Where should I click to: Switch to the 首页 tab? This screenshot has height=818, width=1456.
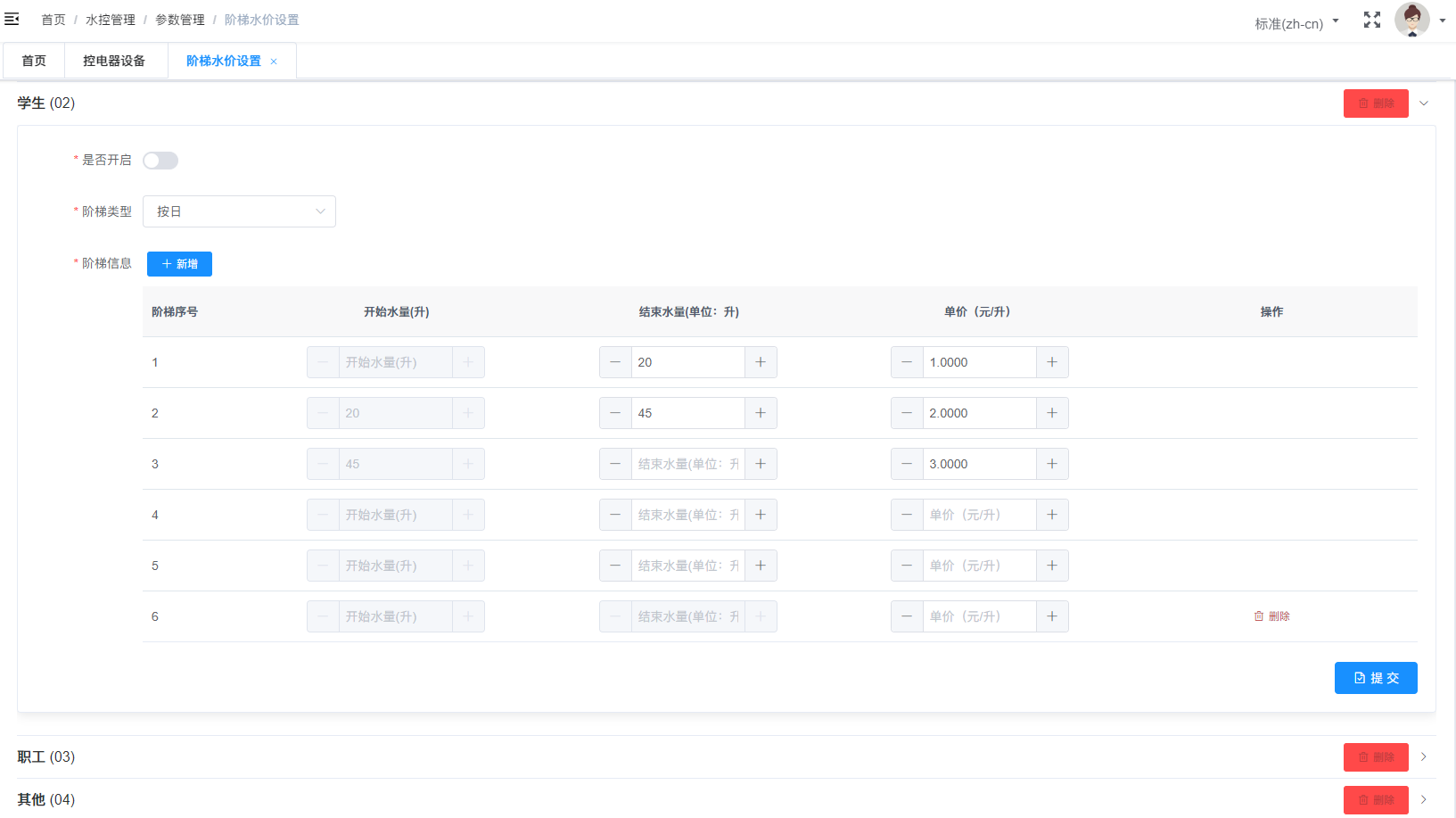(34, 61)
